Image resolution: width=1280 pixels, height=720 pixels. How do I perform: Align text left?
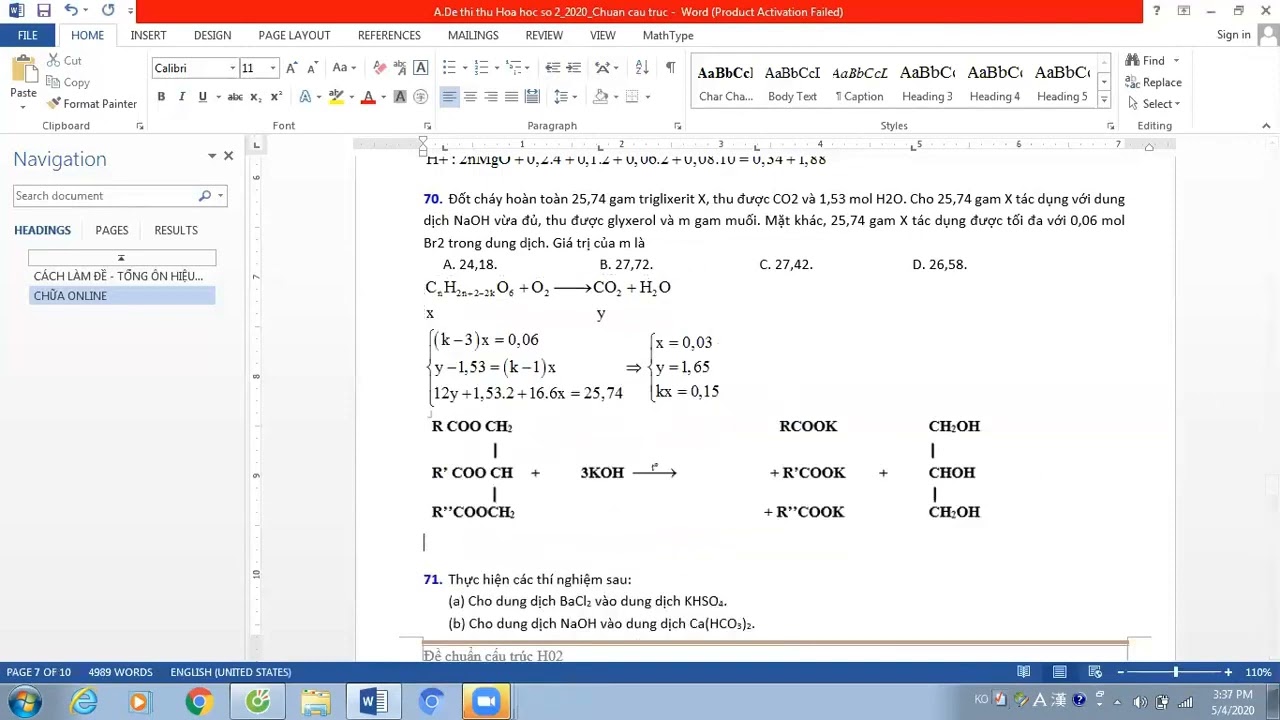[449, 97]
